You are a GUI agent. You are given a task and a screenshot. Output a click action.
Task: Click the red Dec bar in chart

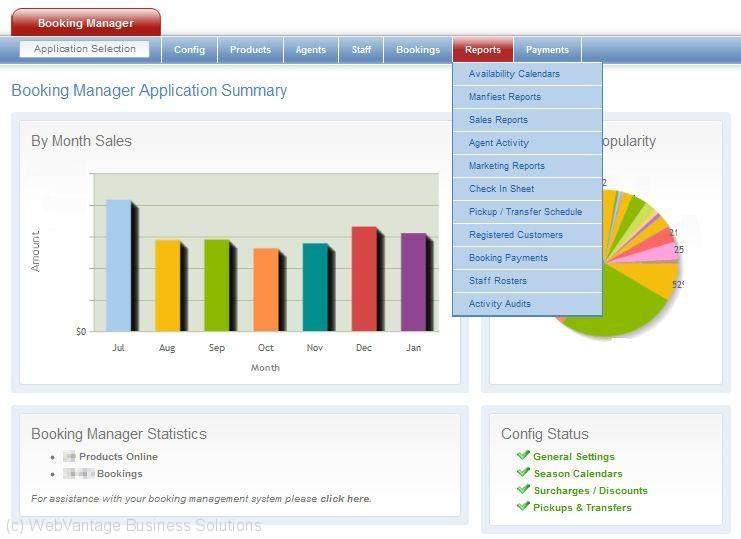click(x=364, y=278)
